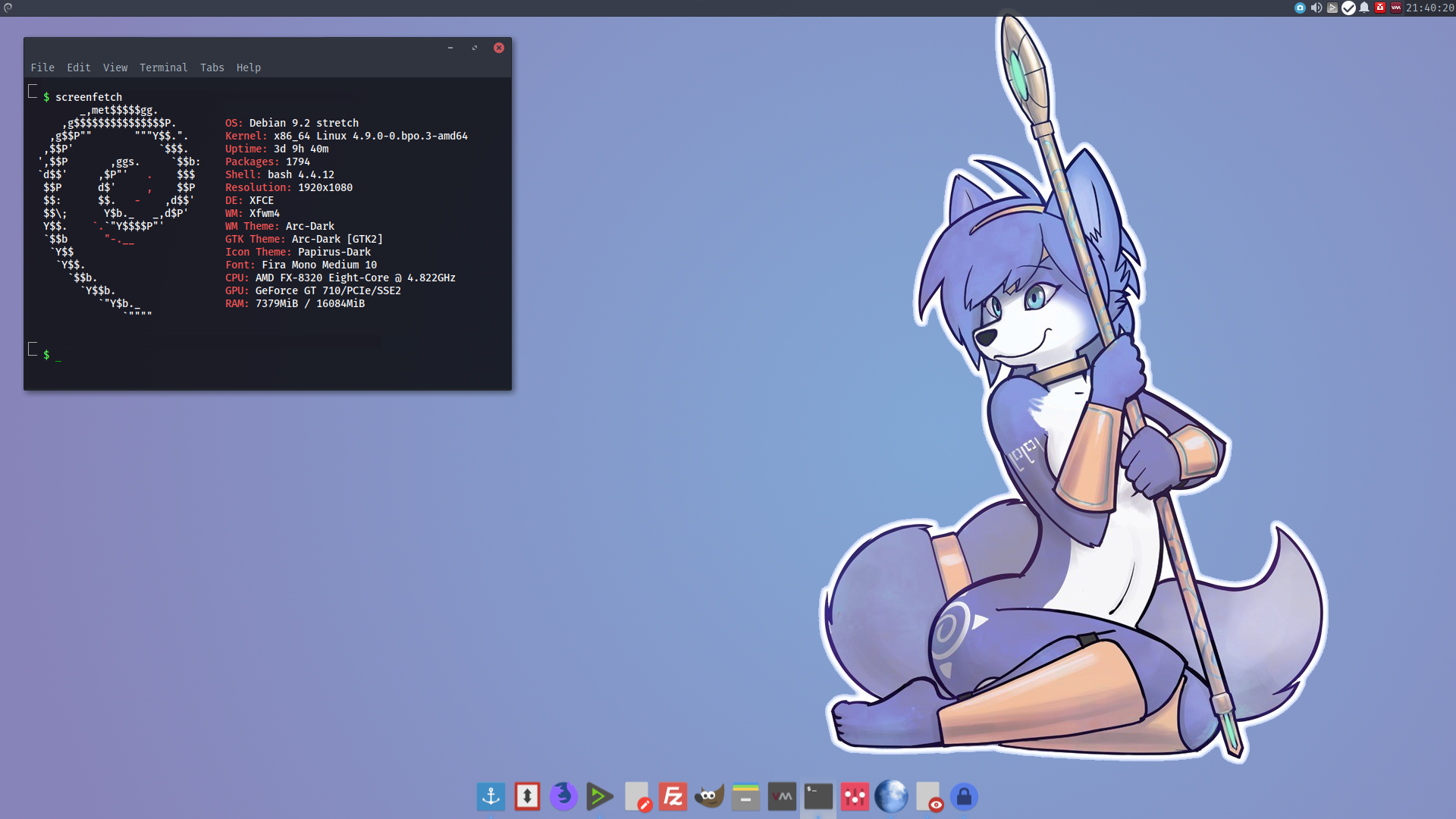The image size is (1456, 819).
Task: Click the icon theme value 'Papirus-Dark'
Action: 334,252
